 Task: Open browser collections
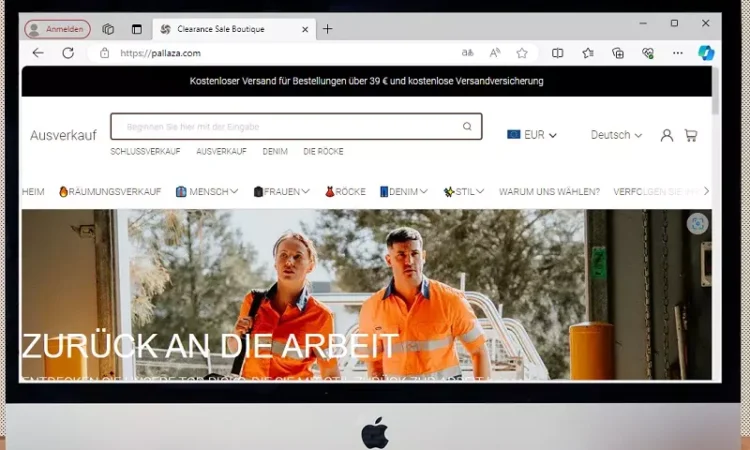[618, 53]
